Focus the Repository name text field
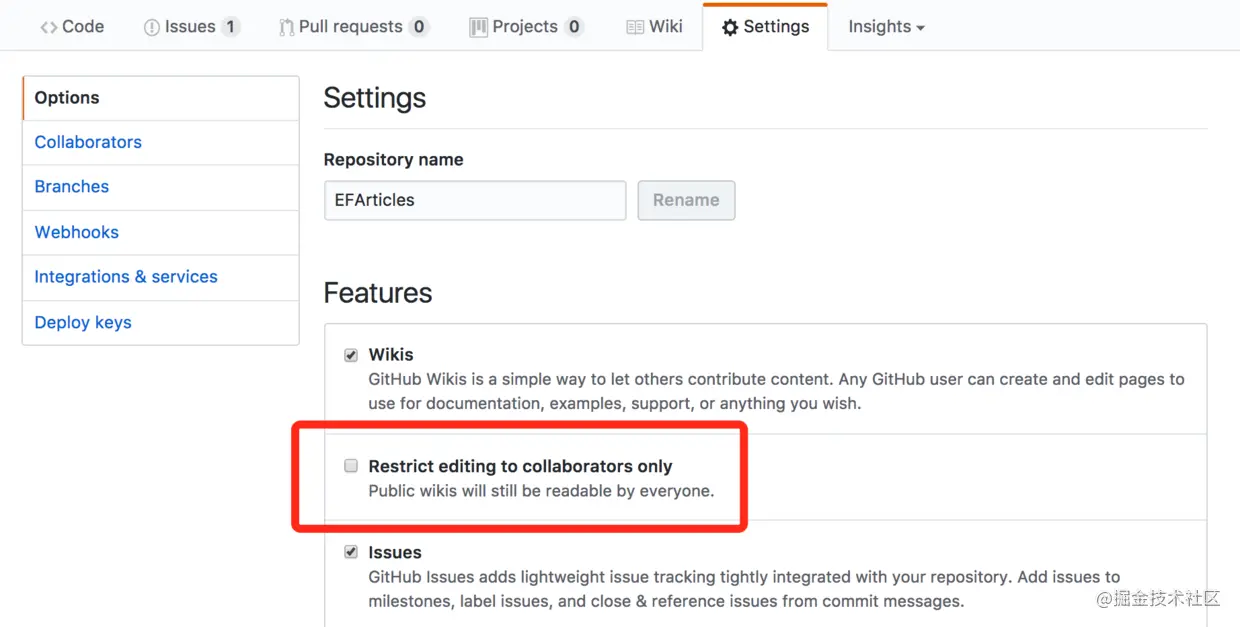 click(475, 200)
